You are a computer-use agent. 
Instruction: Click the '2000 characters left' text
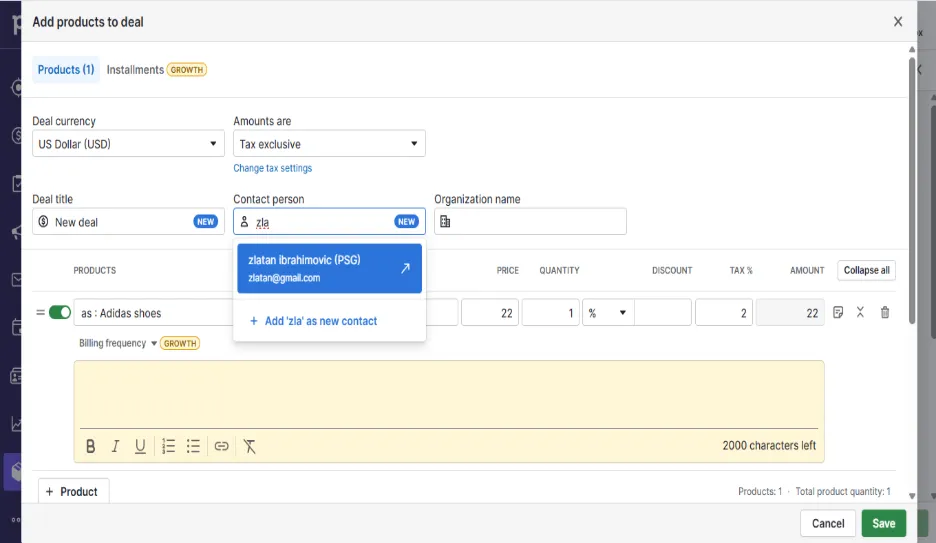click(769, 446)
